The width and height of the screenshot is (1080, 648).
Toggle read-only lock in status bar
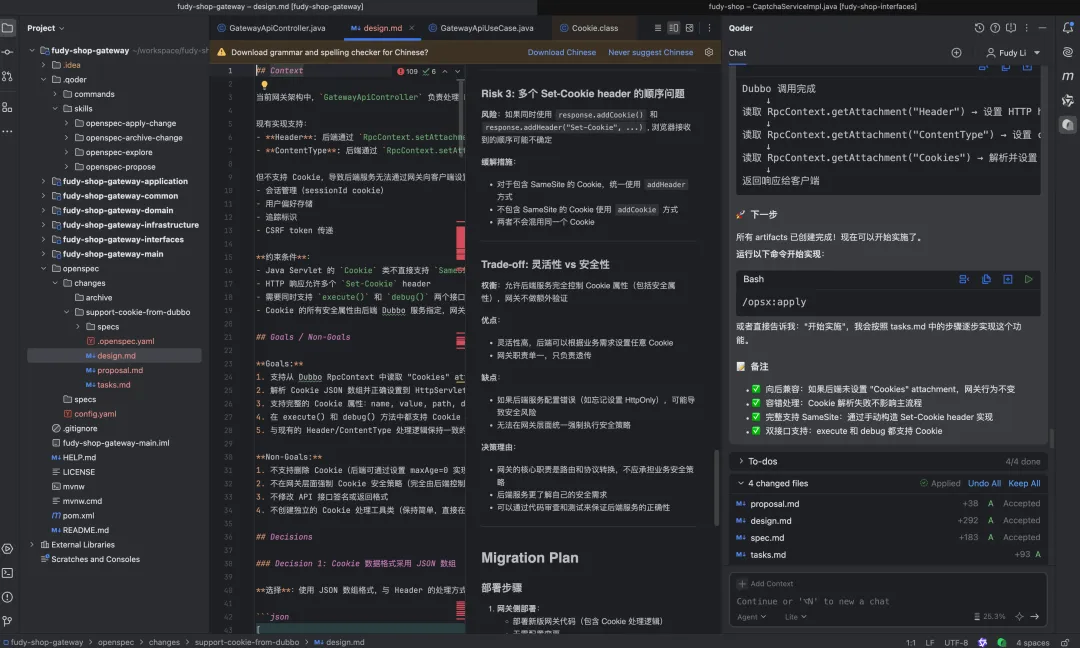1065,642
